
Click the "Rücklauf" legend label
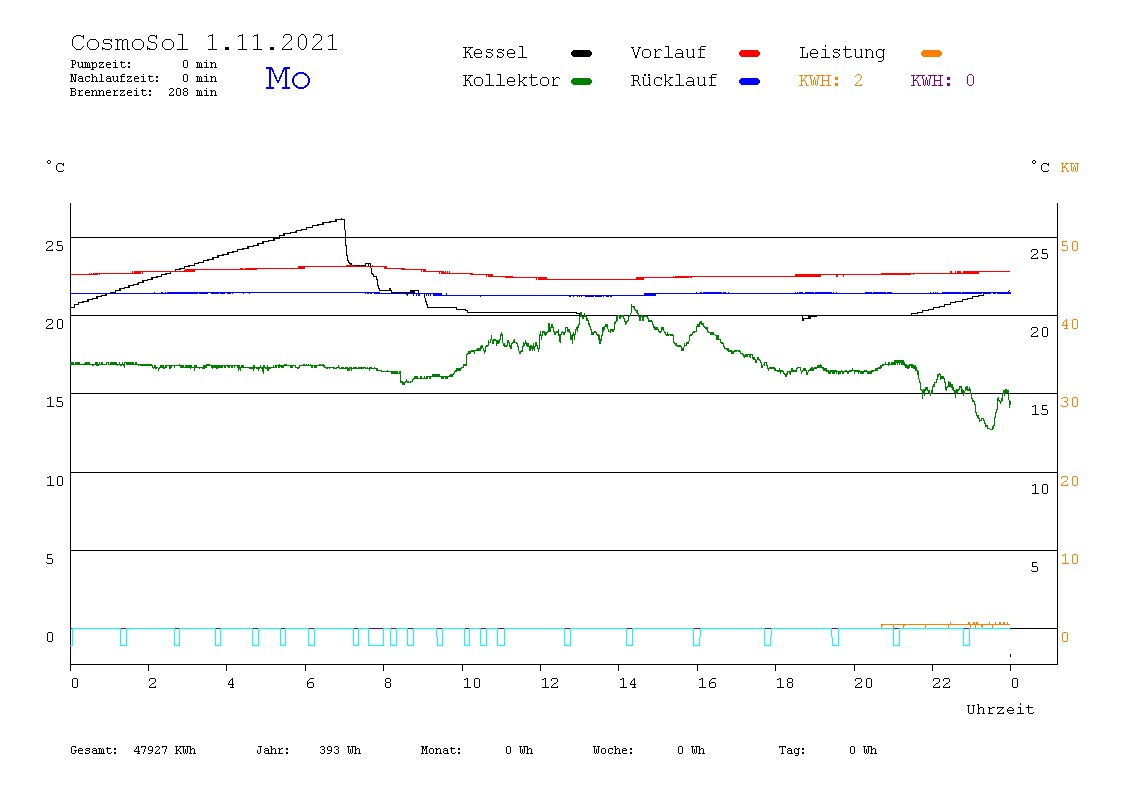pos(674,81)
